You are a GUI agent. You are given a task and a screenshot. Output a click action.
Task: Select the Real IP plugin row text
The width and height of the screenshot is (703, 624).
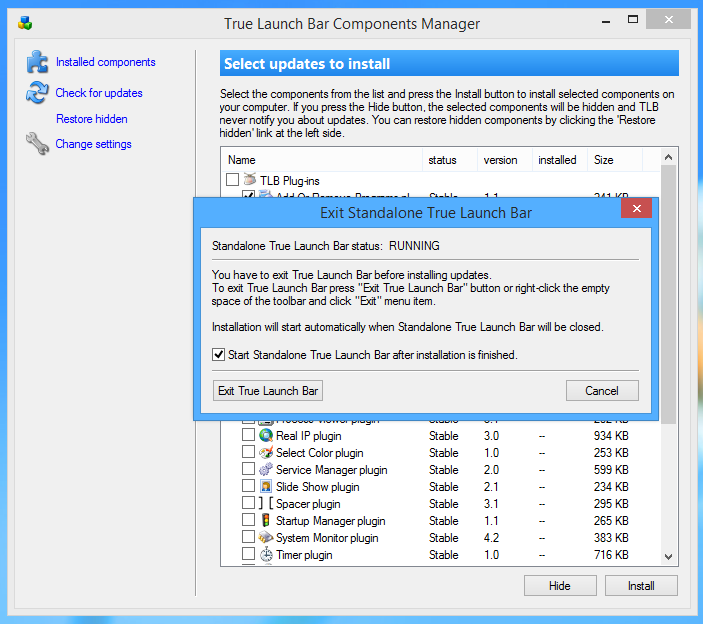pyautogui.click(x=308, y=436)
